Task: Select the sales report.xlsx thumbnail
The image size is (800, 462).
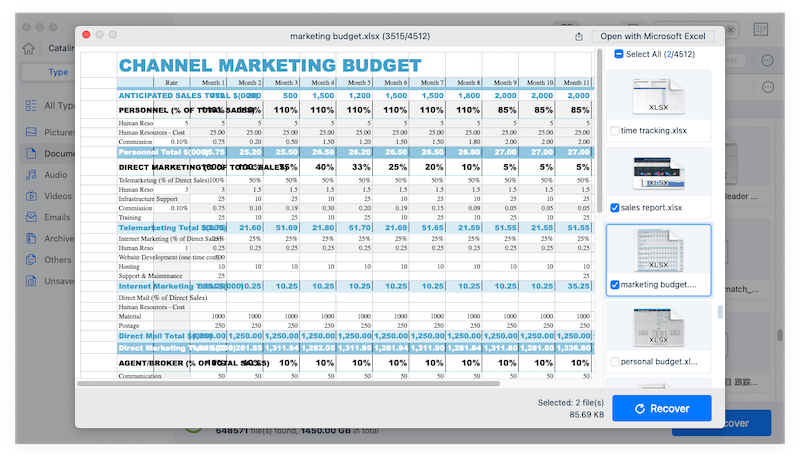Action: click(658, 173)
